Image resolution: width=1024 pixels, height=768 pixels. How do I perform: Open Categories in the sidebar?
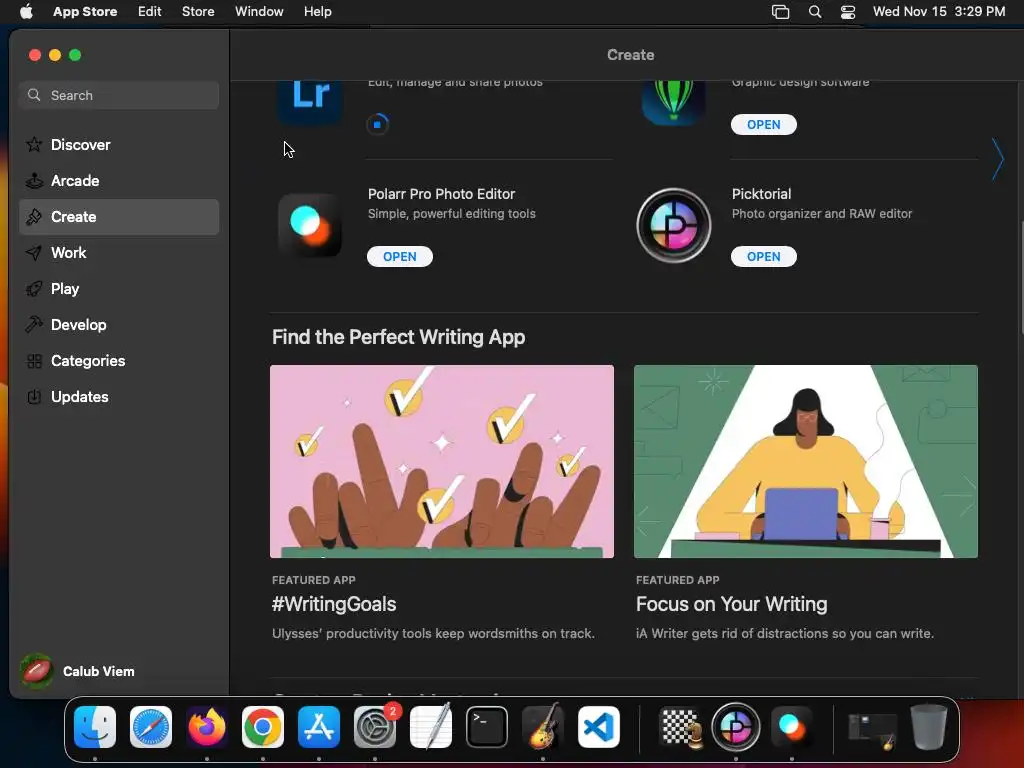(x=119, y=360)
